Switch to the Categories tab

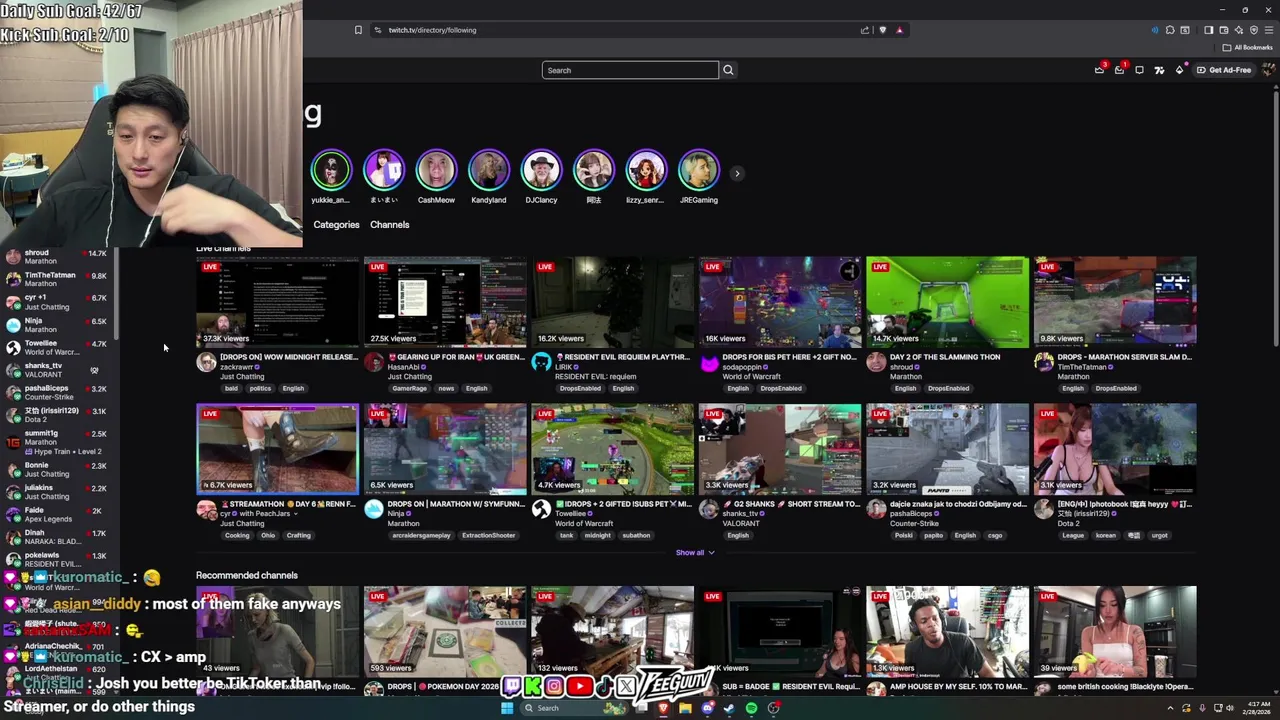pyautogui.click(x=336, y=225)
